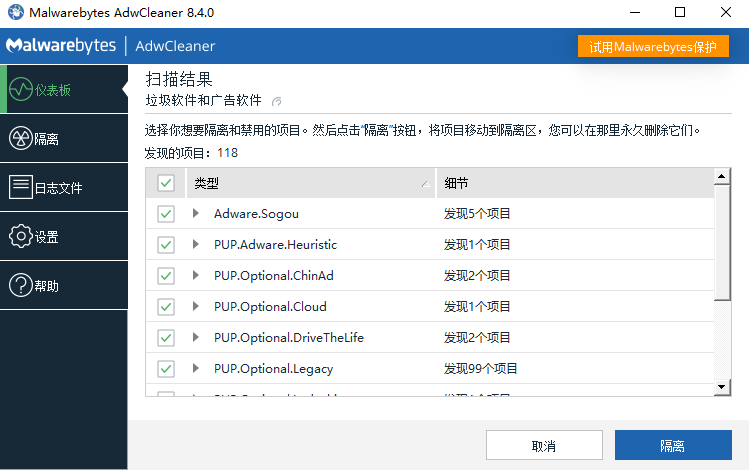
Task: Expand the PUP.Optional.ChinAd row
Action: point(196,276)
